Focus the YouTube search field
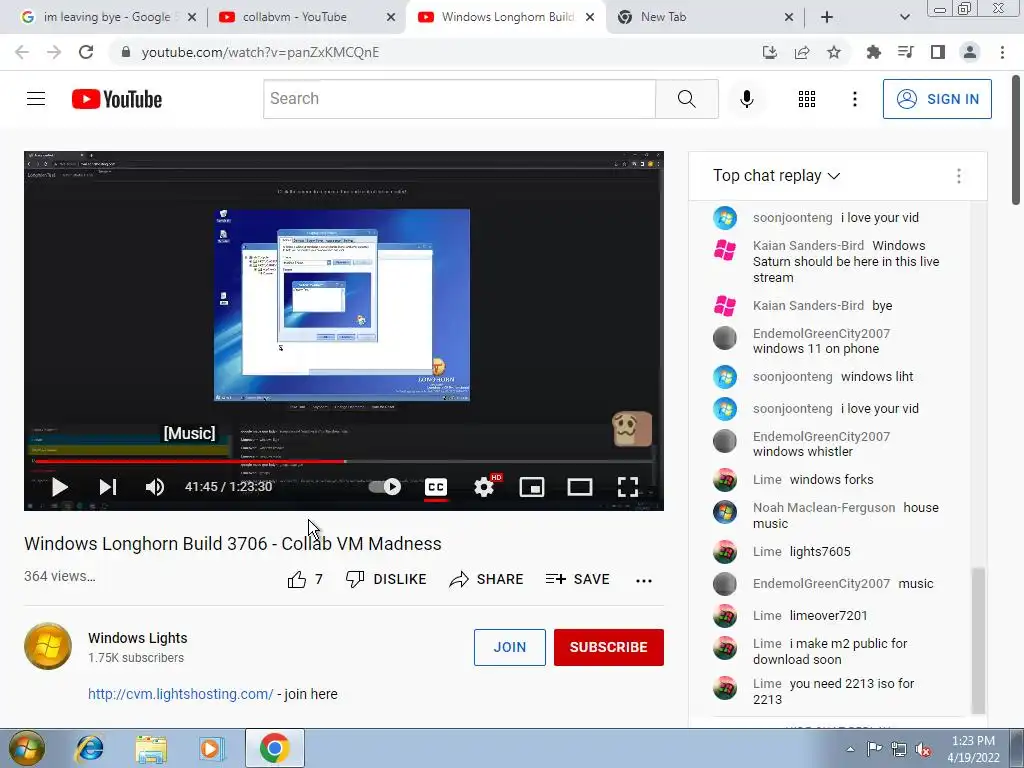This screenshot has width=1024, height=768. (459, 99)
